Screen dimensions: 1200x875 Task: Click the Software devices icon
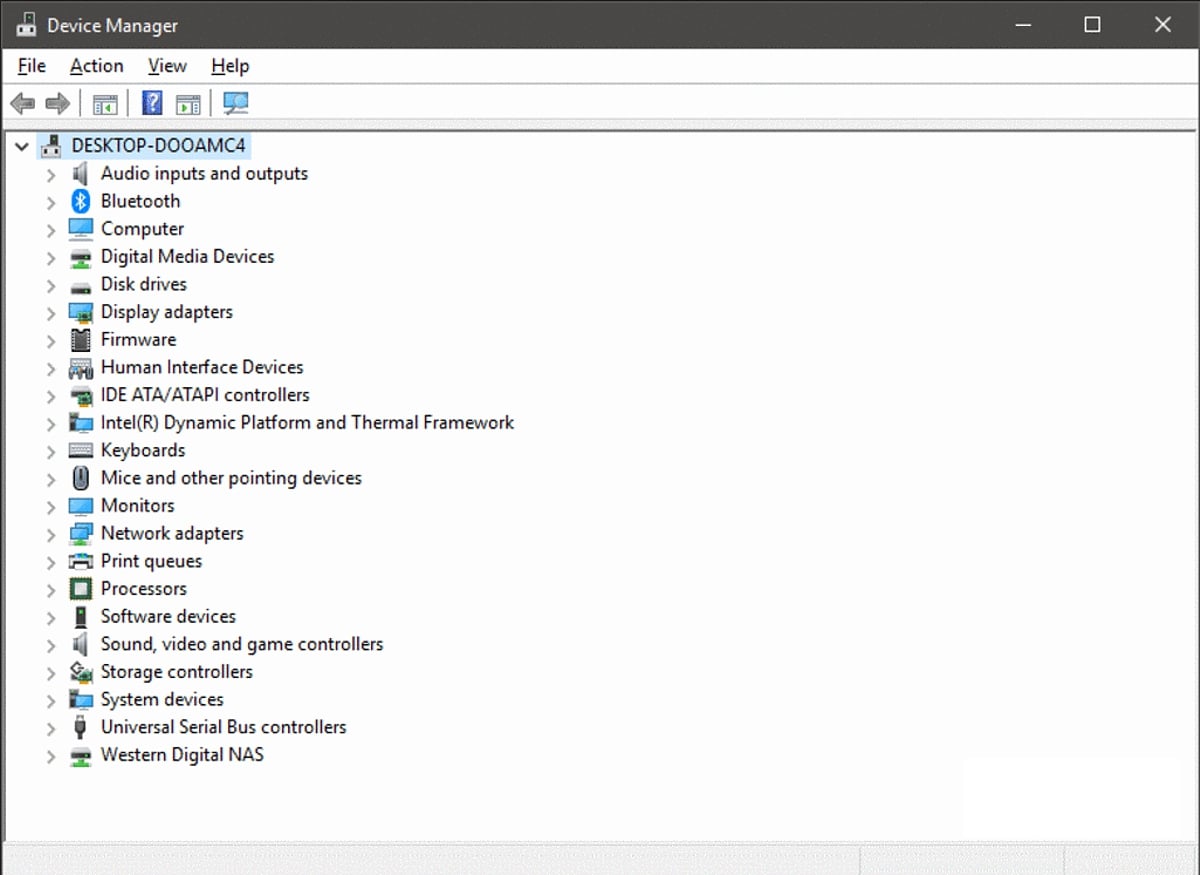[81, 617]
